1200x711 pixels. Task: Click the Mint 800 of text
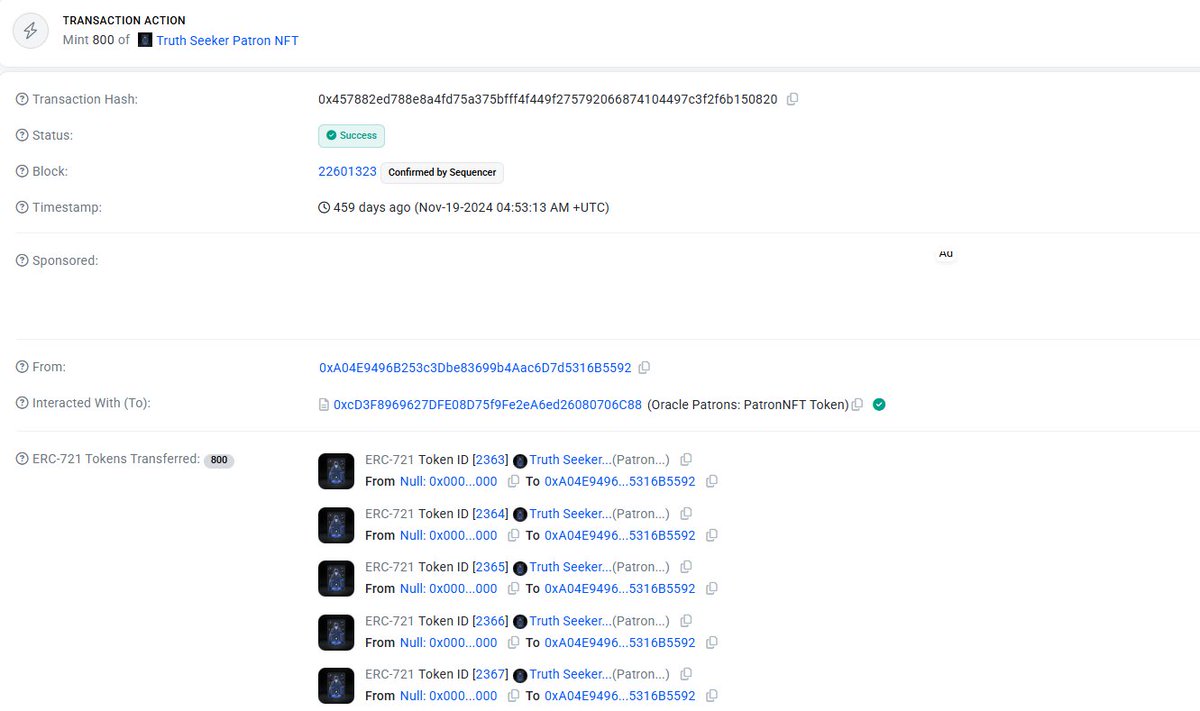click(96, 40)
